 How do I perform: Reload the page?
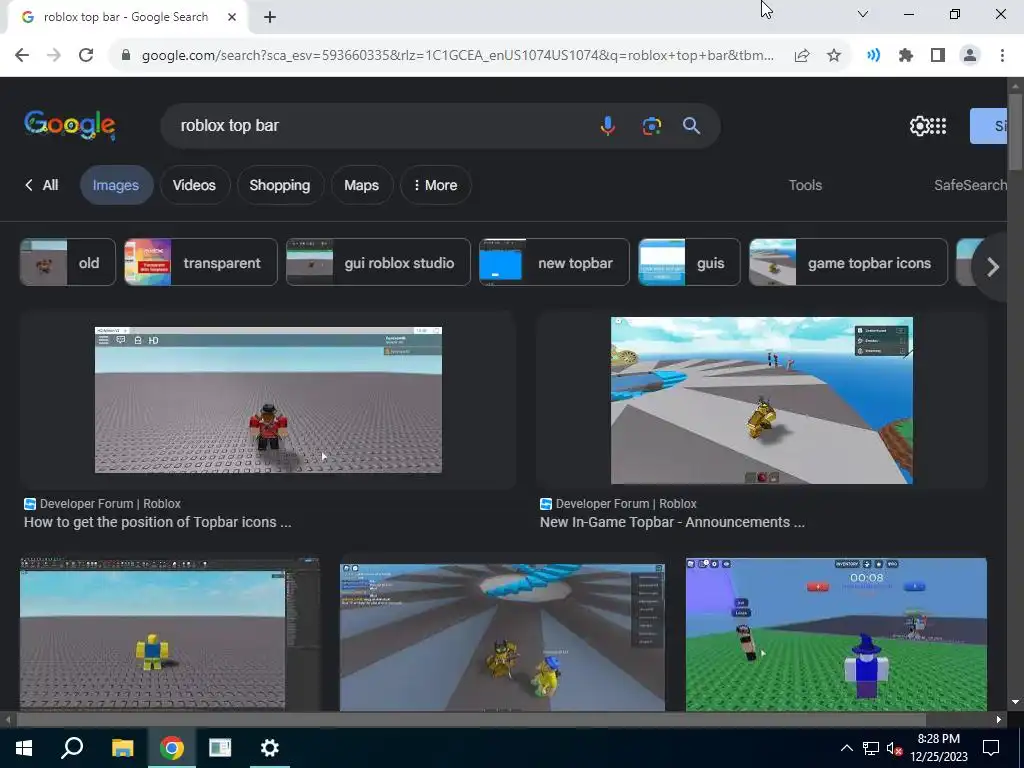[x=86, y=56]
